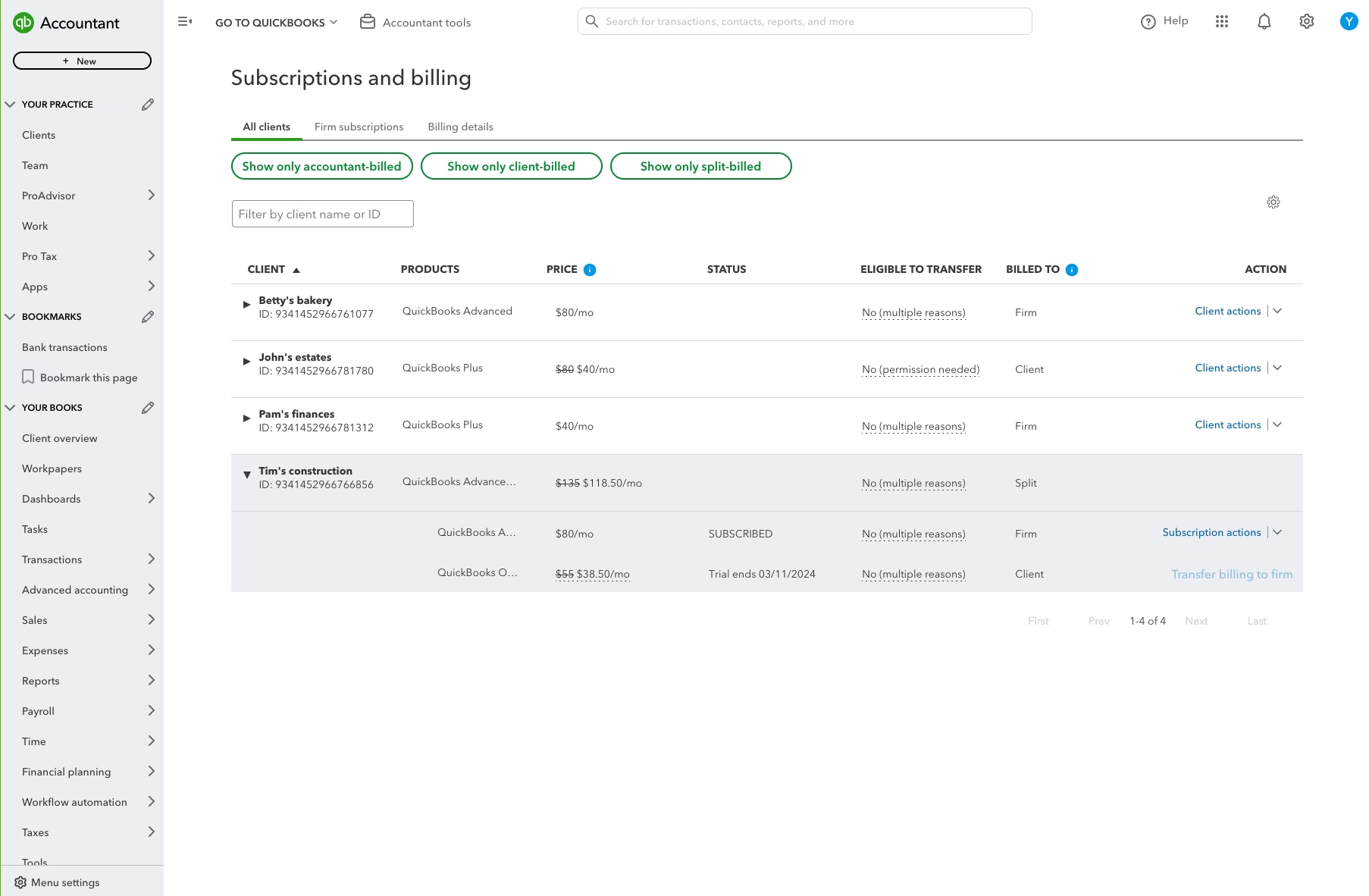Edit the YOUR PRACTICE section with the pencil icon
1369x896 pixels.
(147, 104)
